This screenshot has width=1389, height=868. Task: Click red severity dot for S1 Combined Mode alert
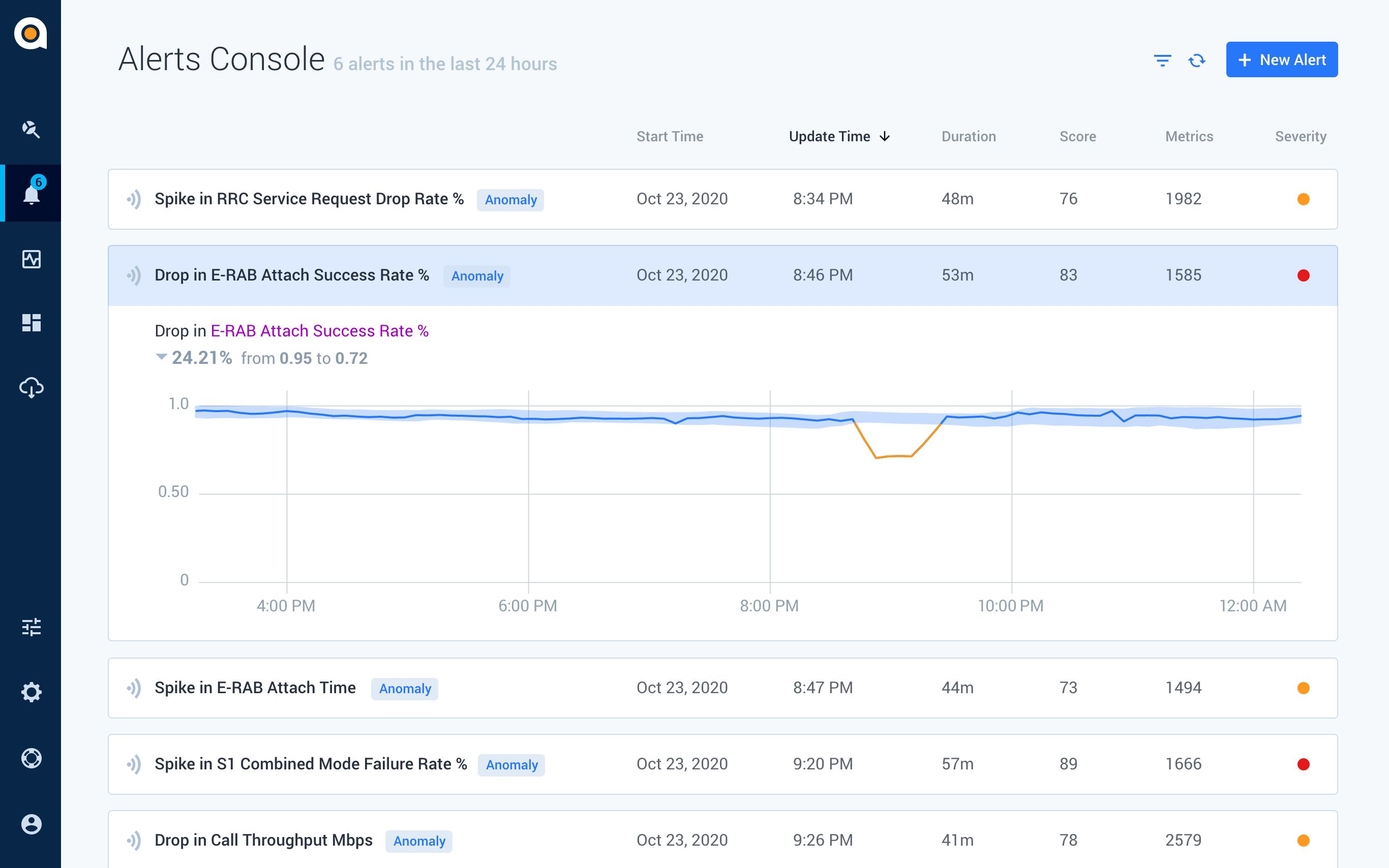tap(1303, 764)
